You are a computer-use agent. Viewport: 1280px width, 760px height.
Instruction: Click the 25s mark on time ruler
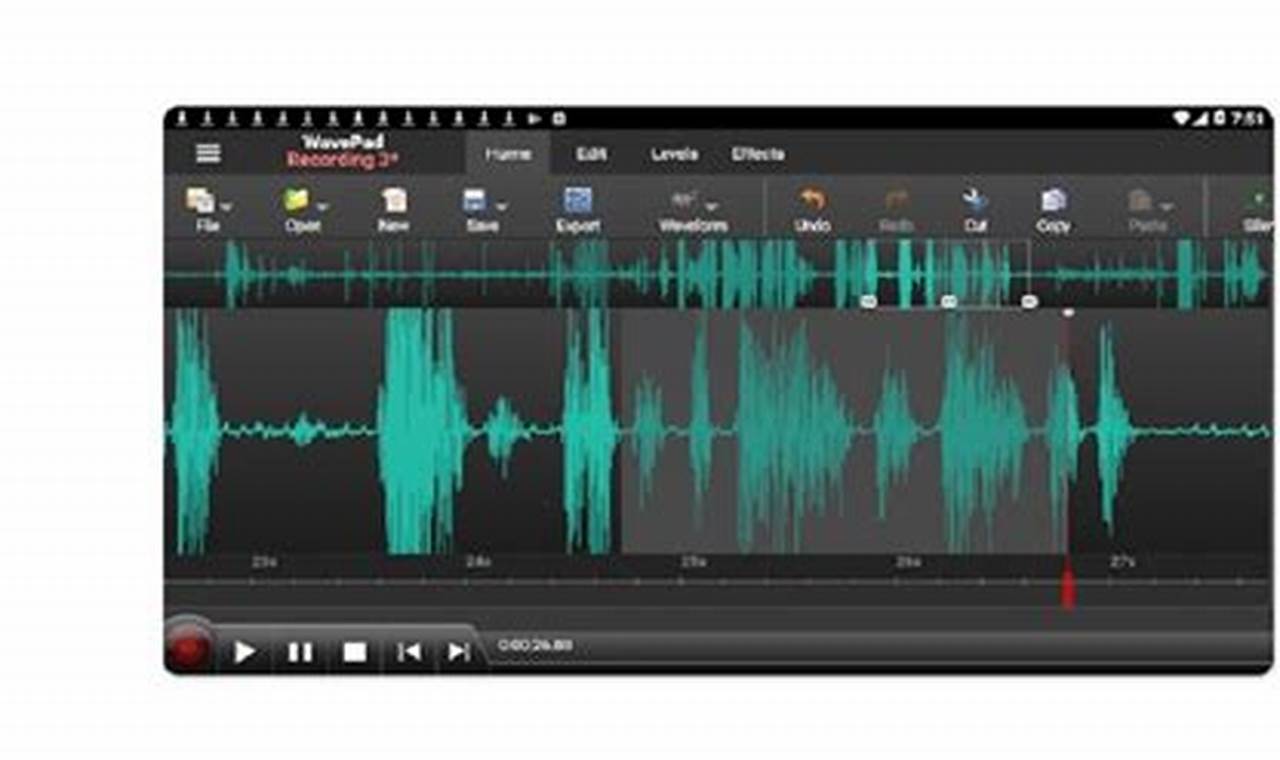693,562
